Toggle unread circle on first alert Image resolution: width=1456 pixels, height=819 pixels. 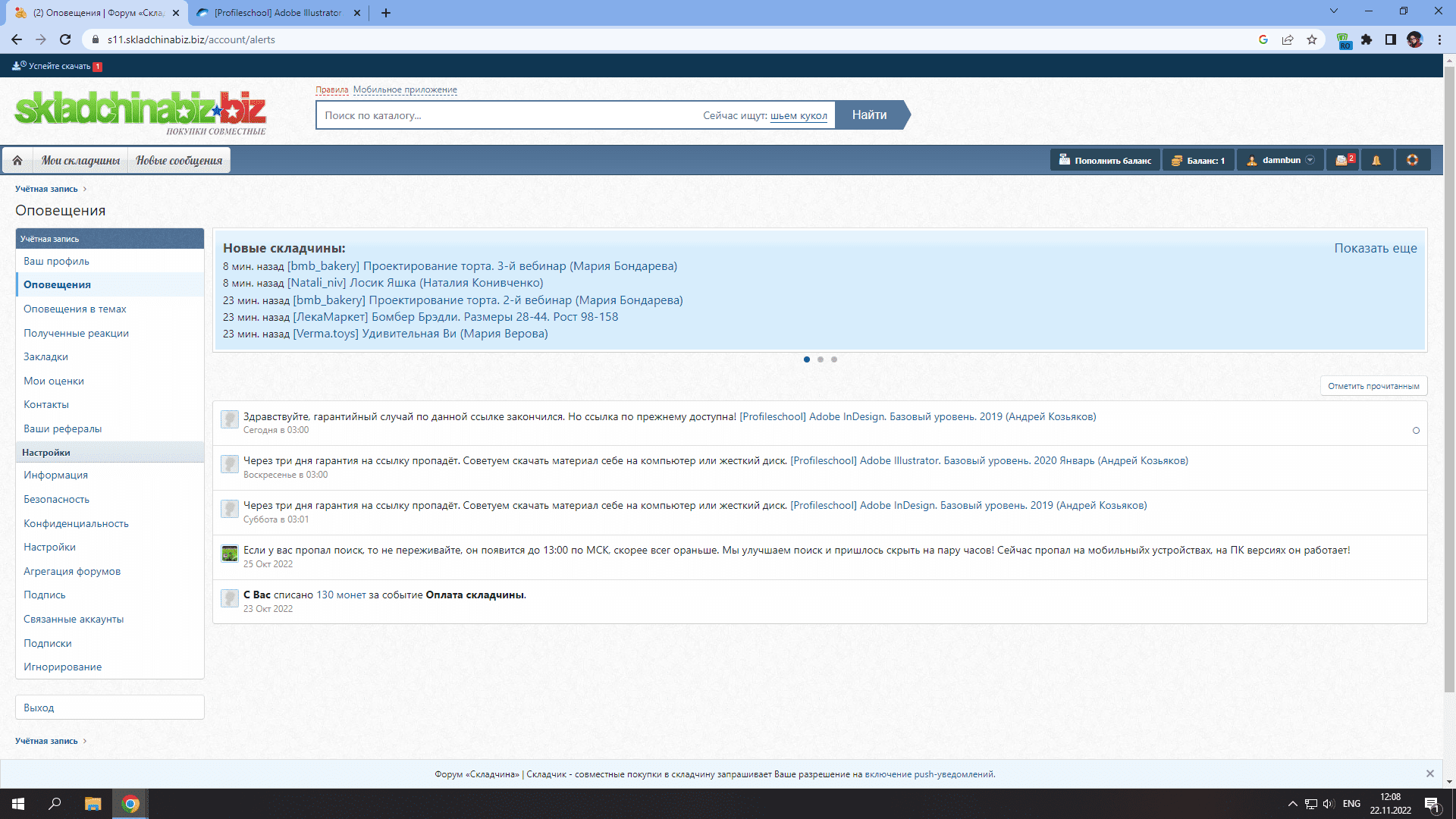pos(1416,431)
